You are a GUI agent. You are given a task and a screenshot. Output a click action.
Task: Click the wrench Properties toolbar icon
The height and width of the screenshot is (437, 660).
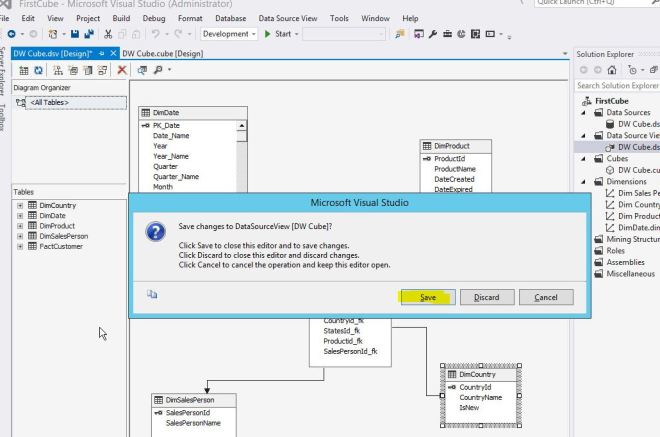[434, 35]
